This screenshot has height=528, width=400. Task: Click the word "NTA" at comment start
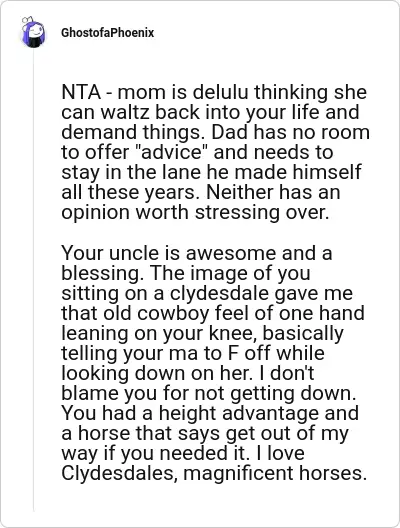[x=81, y=92]
